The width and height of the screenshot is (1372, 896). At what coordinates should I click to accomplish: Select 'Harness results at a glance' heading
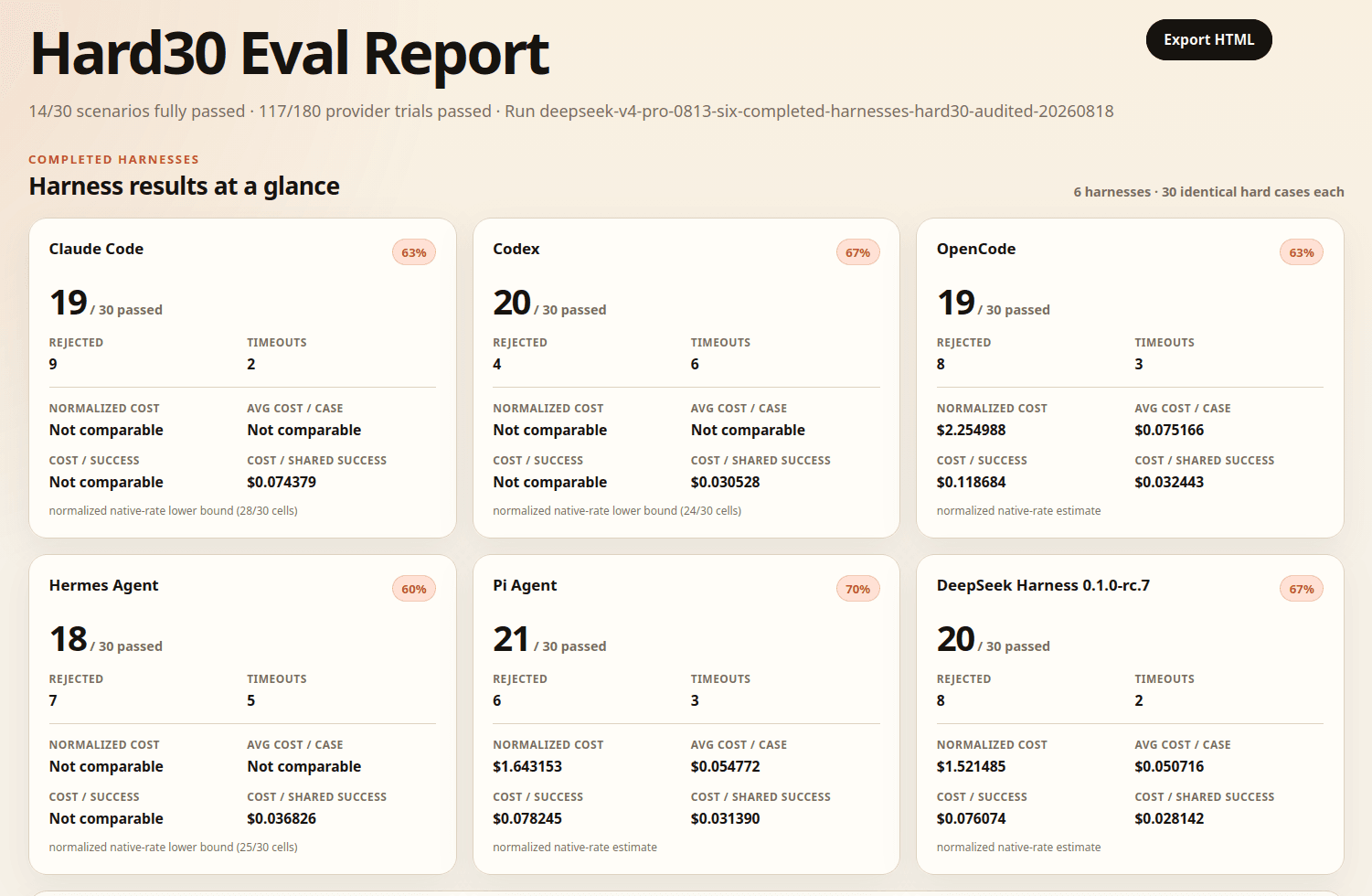pos(184,186)
